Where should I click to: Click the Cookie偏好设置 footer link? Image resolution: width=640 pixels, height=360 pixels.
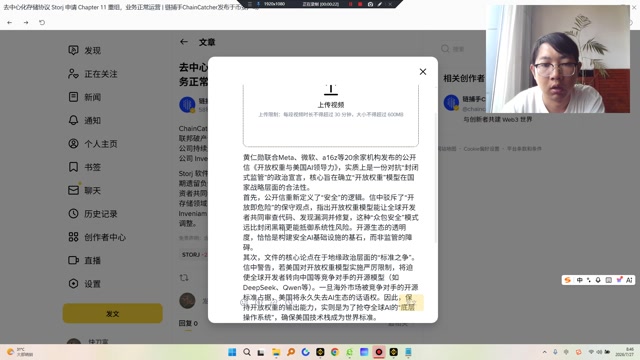tap(481, 149)
